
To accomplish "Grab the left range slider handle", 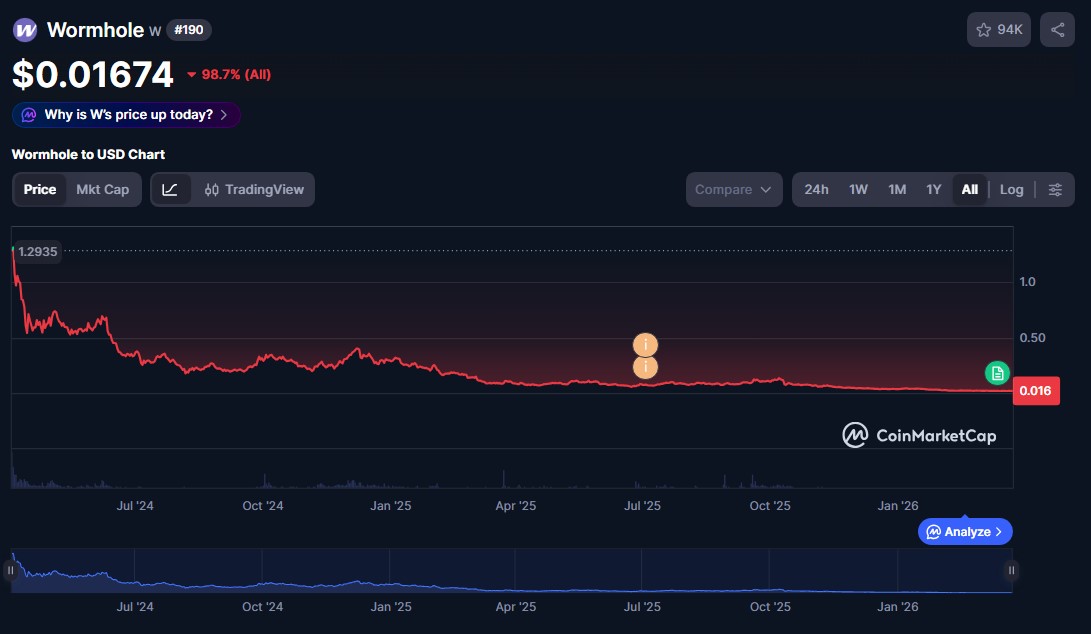I will 10,571.
